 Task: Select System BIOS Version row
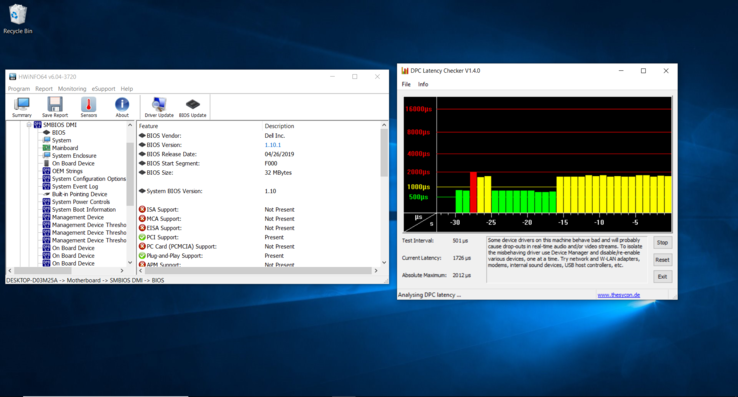pos(258,191)
